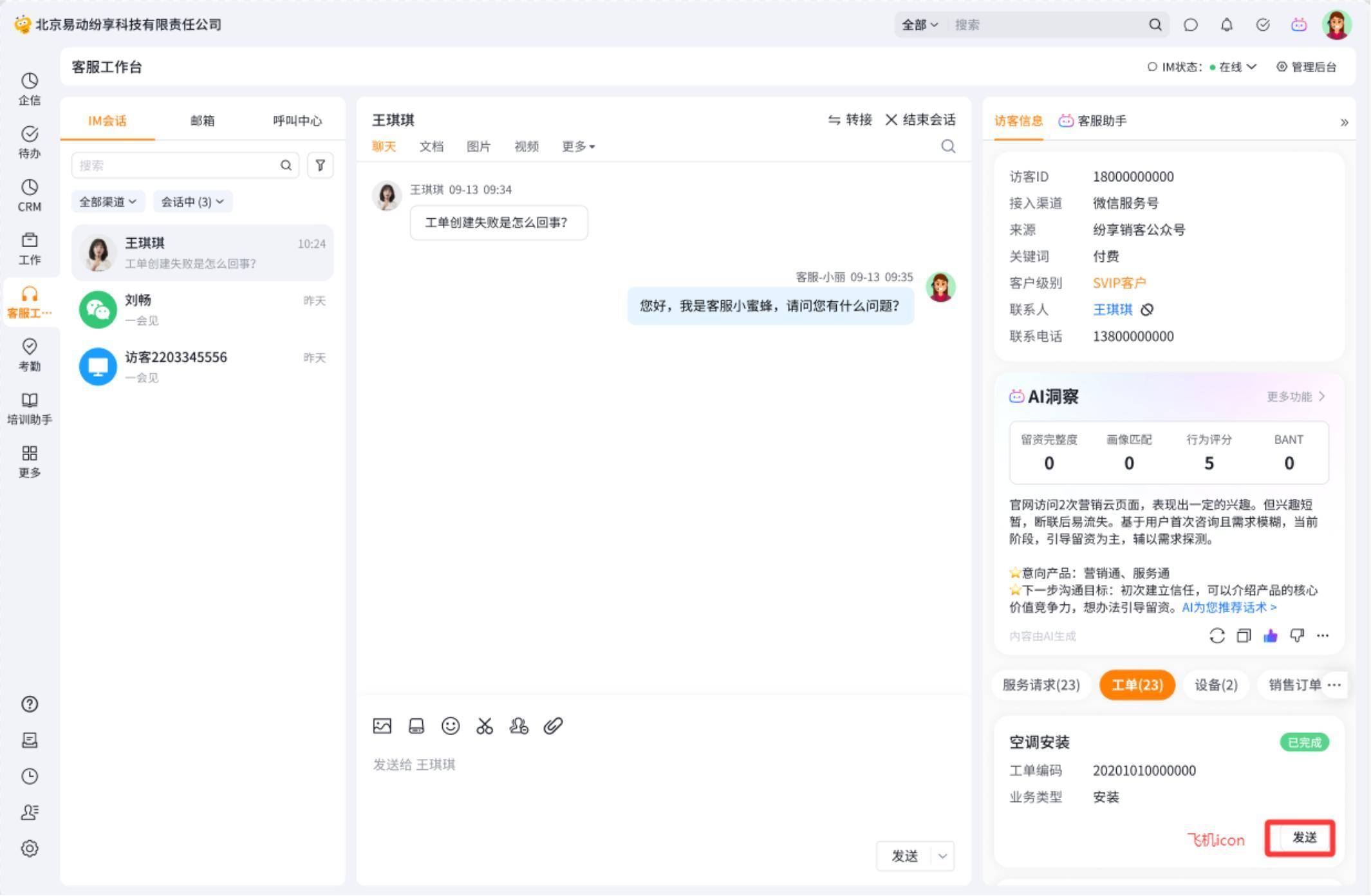Image resolution: width=1371 pixels, height=896 pixels.
Task: Click the insert image icon in chat toolbar
Action: tap(382, 726)
